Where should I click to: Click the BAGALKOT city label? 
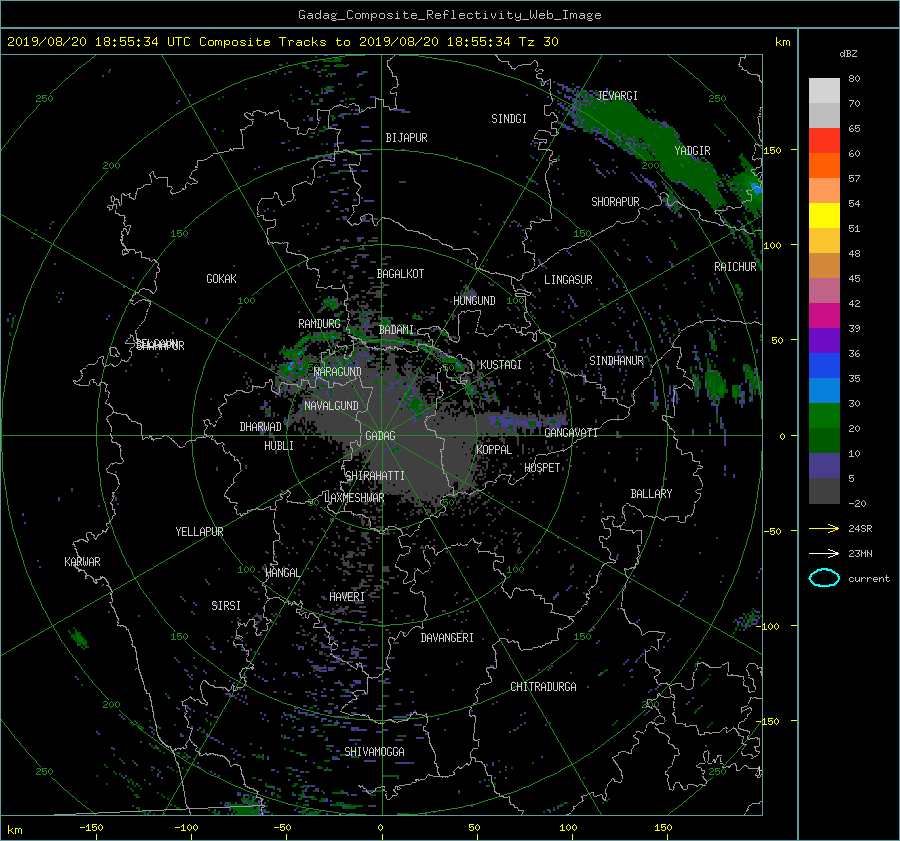(400, 274)
